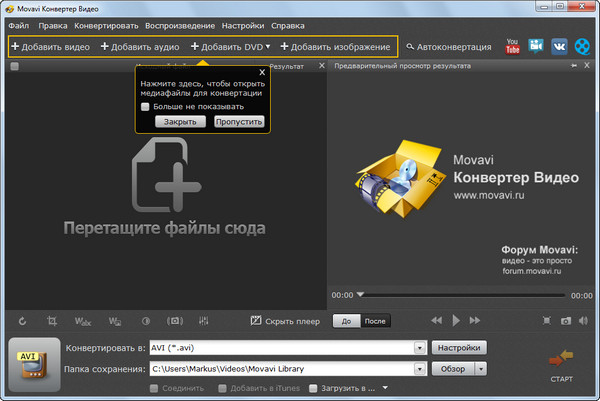Click the 'Пропустить' button in tooltip
600x401 pixels.
[x=239, y=121]
